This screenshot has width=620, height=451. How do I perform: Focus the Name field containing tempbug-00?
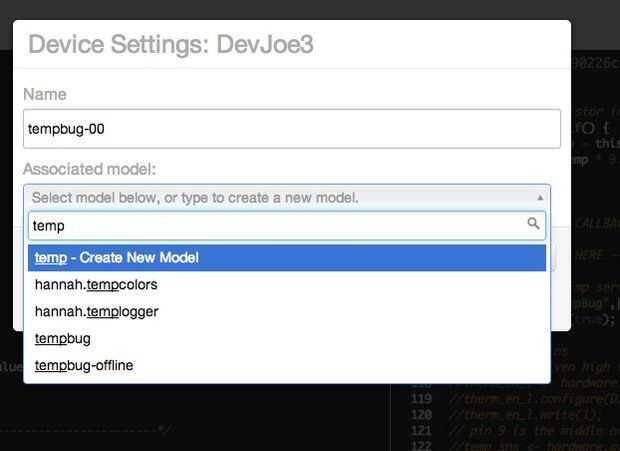(291, 129)
